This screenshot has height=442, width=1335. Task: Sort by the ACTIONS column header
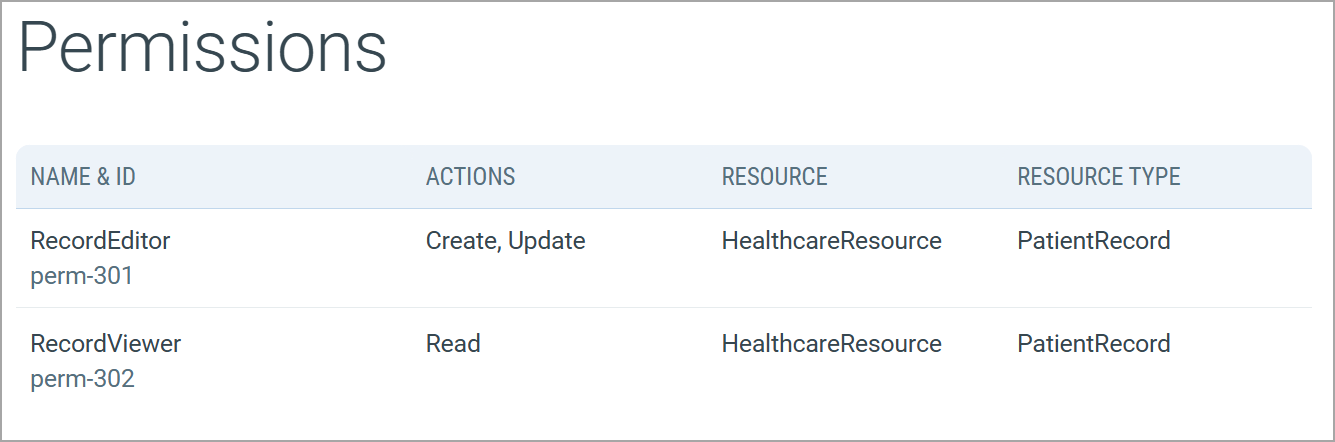[470, 177]
